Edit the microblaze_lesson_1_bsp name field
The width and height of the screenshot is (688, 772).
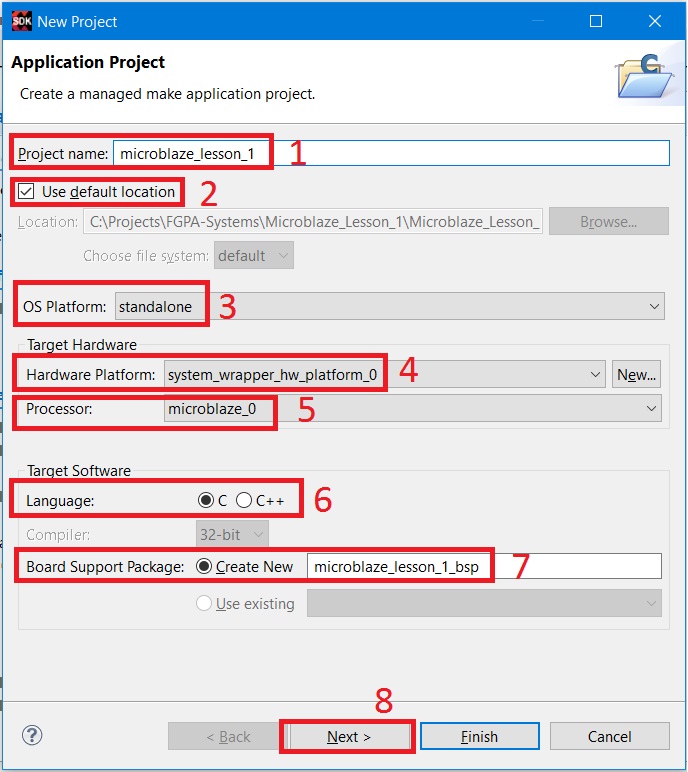tap(483, 567)
